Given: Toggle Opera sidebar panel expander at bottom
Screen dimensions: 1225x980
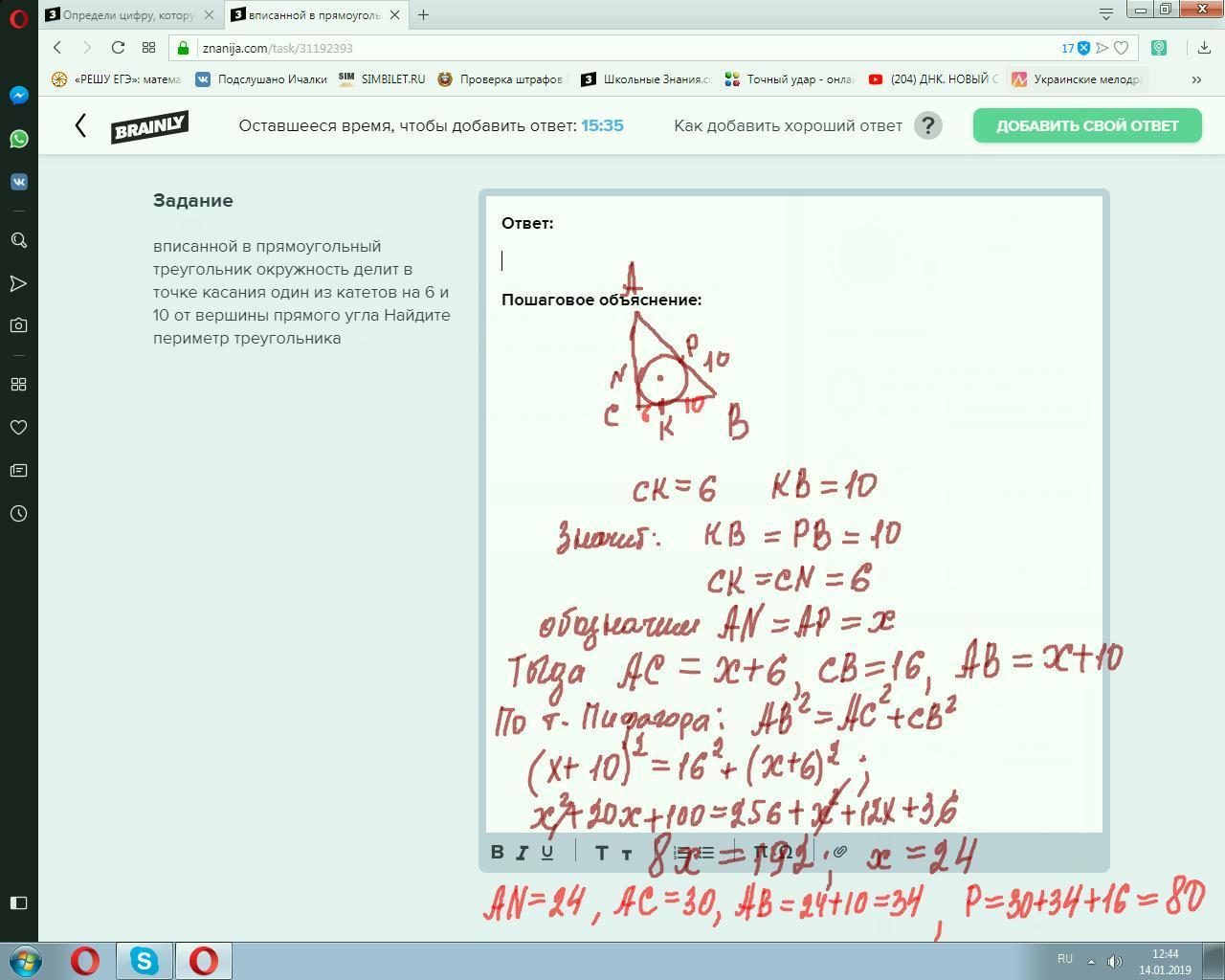Looking at the screenshot, I should click(19, 902).
